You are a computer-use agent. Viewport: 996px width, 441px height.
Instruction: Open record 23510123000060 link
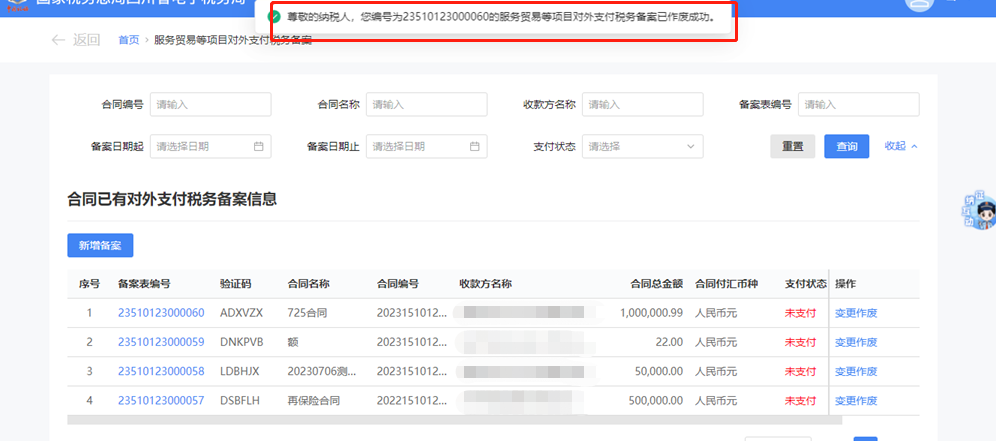160,313
